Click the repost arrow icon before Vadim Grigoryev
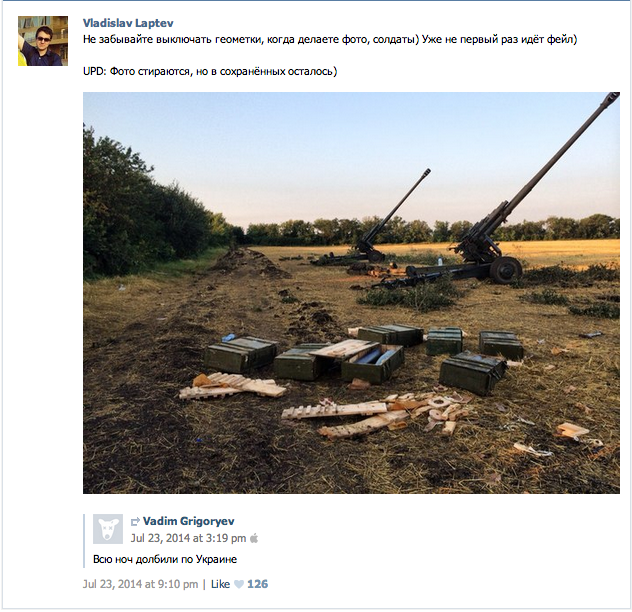Screen dimensions: 632x612 tap(135, 522)
